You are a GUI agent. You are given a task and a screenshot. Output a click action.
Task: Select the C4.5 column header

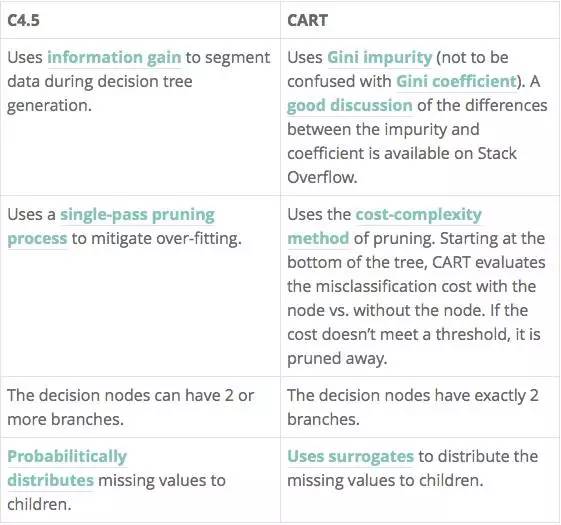pyautogui.click(x=23, y=20)
